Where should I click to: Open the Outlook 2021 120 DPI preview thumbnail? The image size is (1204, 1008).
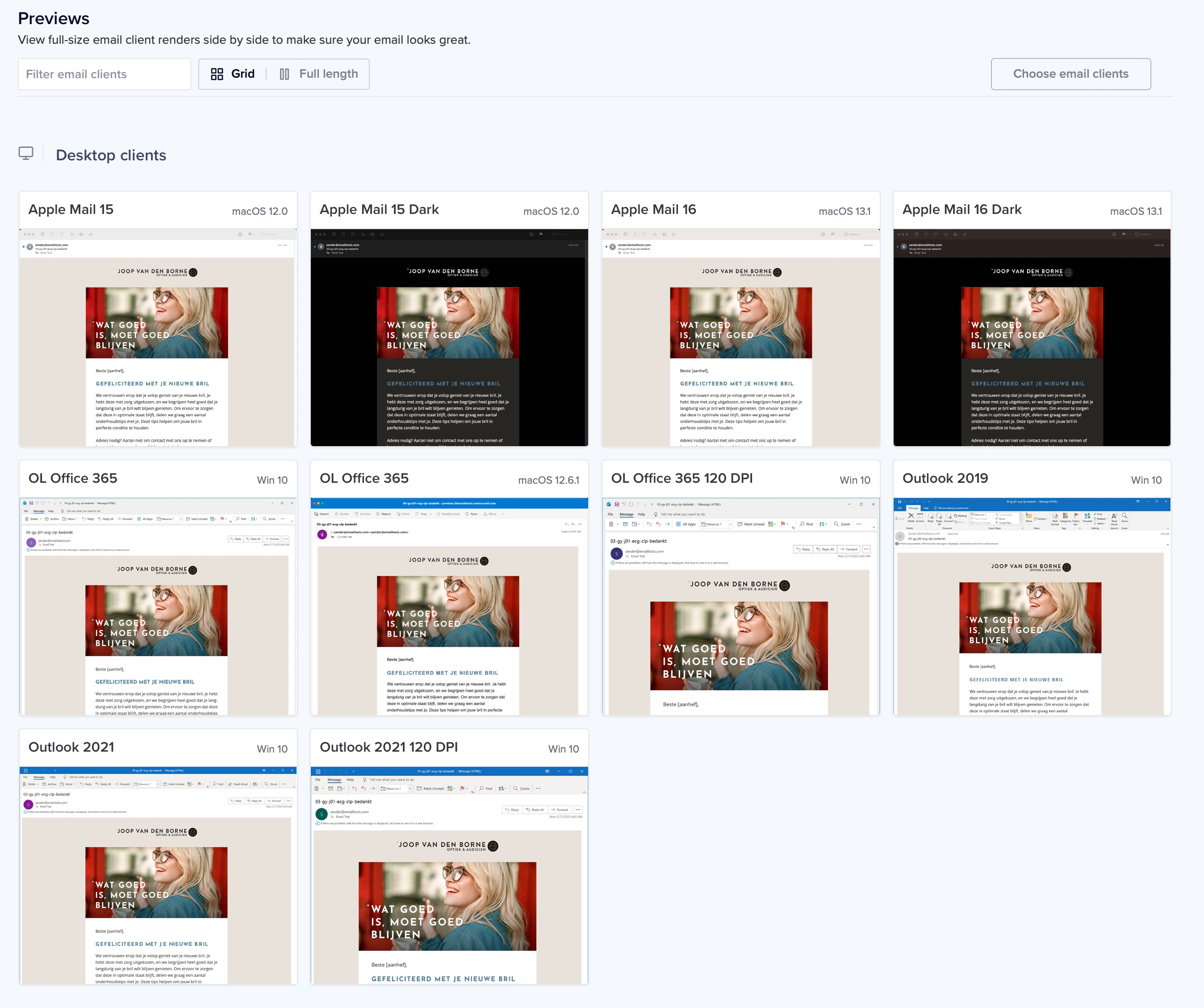[450, 875]
